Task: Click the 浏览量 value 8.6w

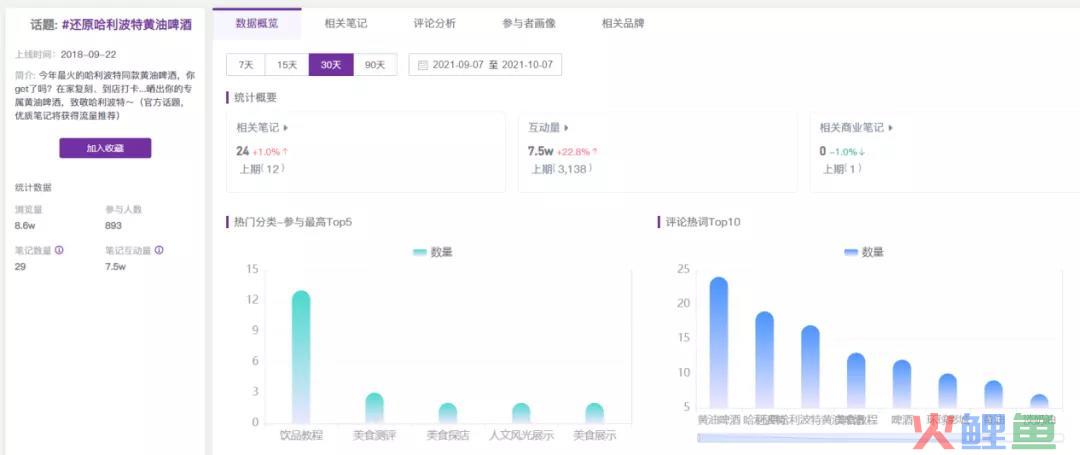Action: point(25,226)
